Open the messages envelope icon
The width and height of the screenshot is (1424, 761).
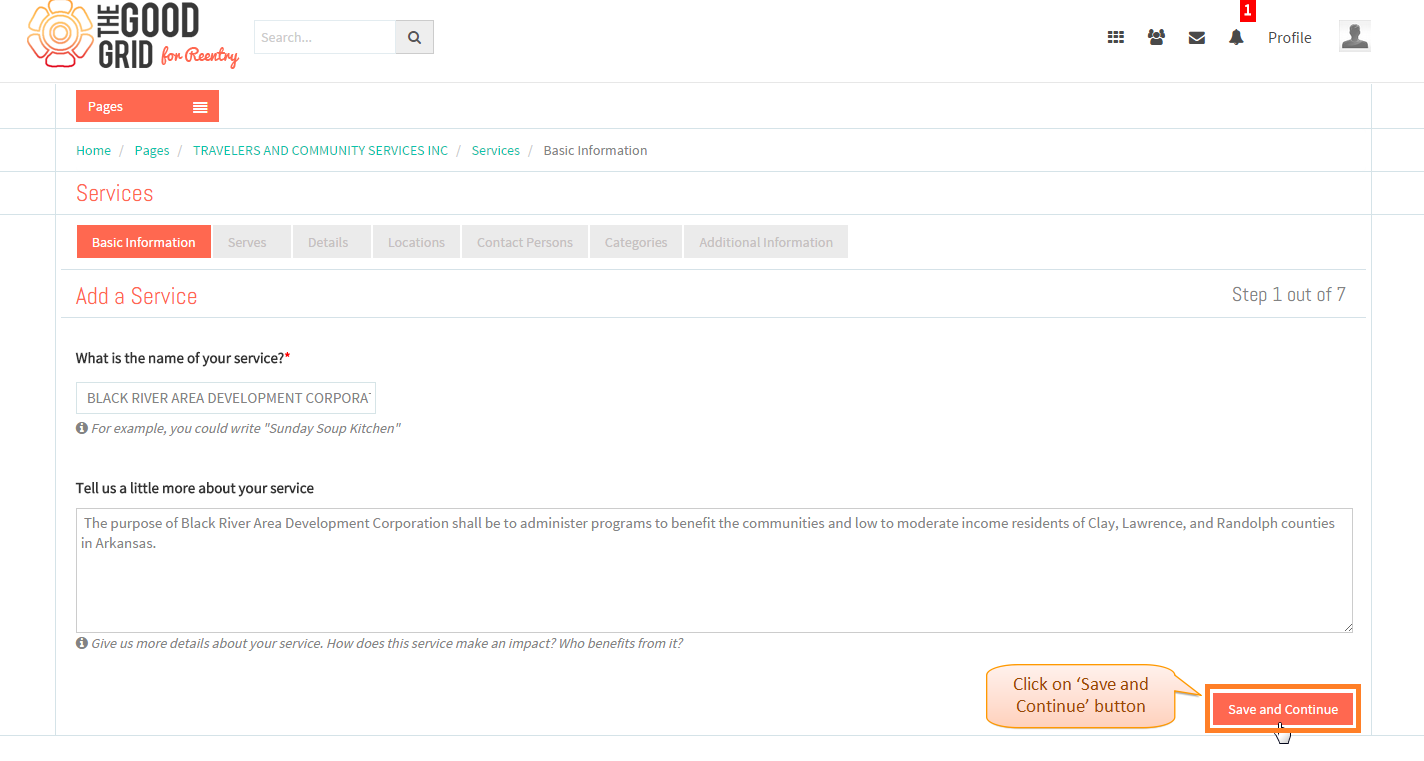(x=1196, y=38)
